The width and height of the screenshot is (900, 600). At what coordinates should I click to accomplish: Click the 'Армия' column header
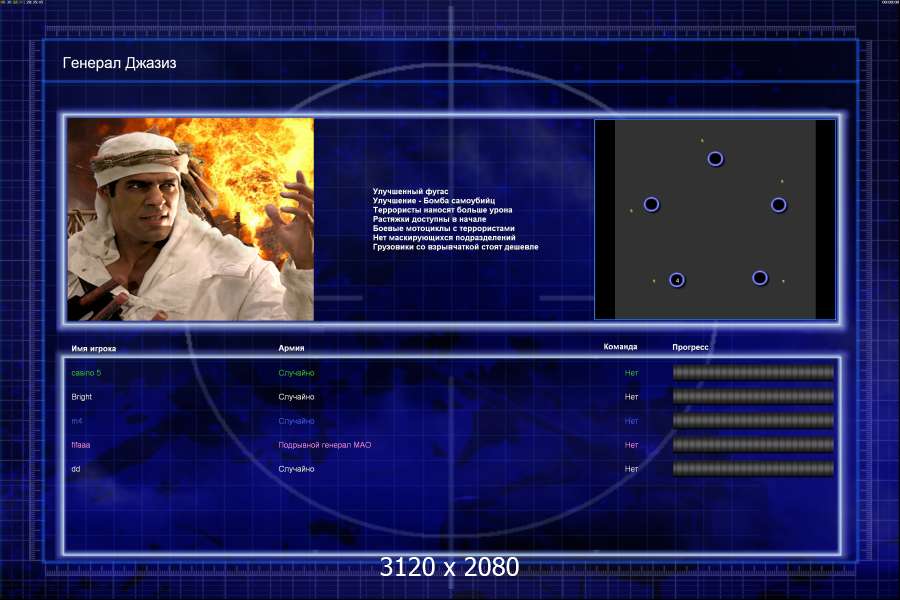(291, 349)
